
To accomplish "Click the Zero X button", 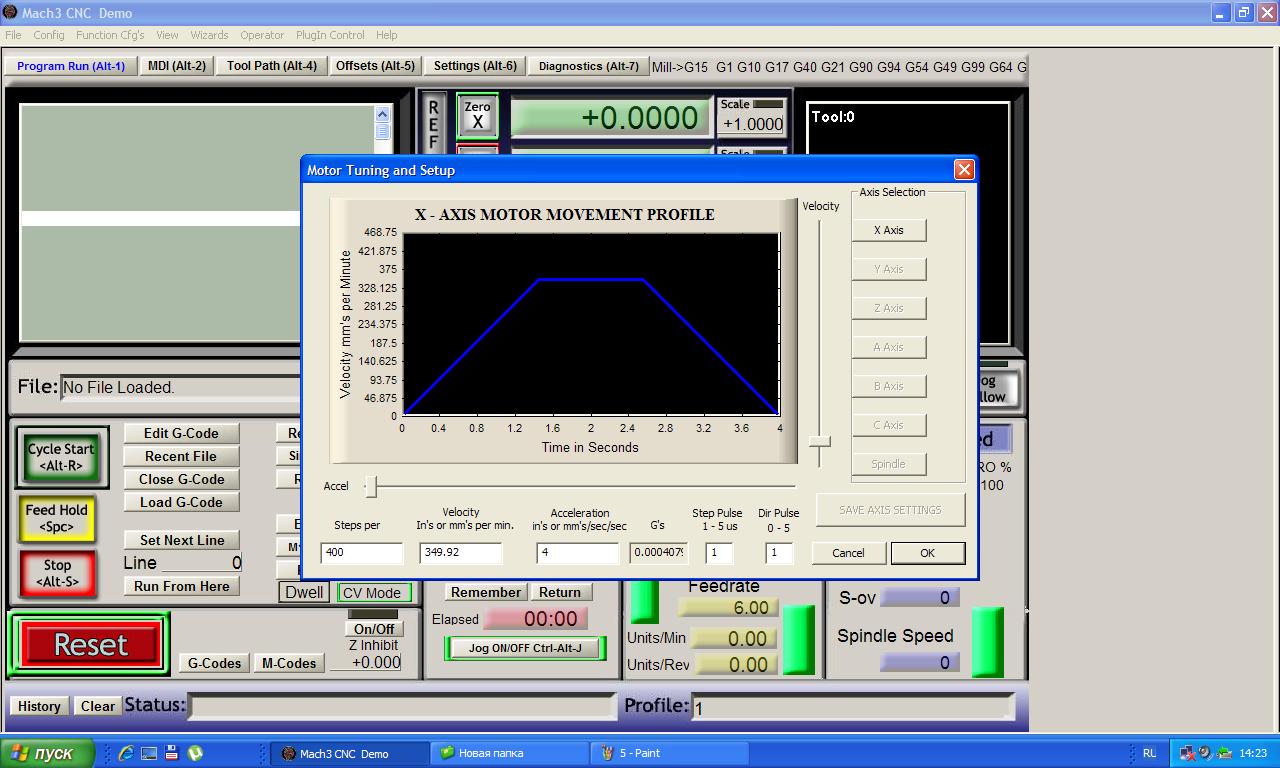I will pyautogui.click(x=477, y=115).
